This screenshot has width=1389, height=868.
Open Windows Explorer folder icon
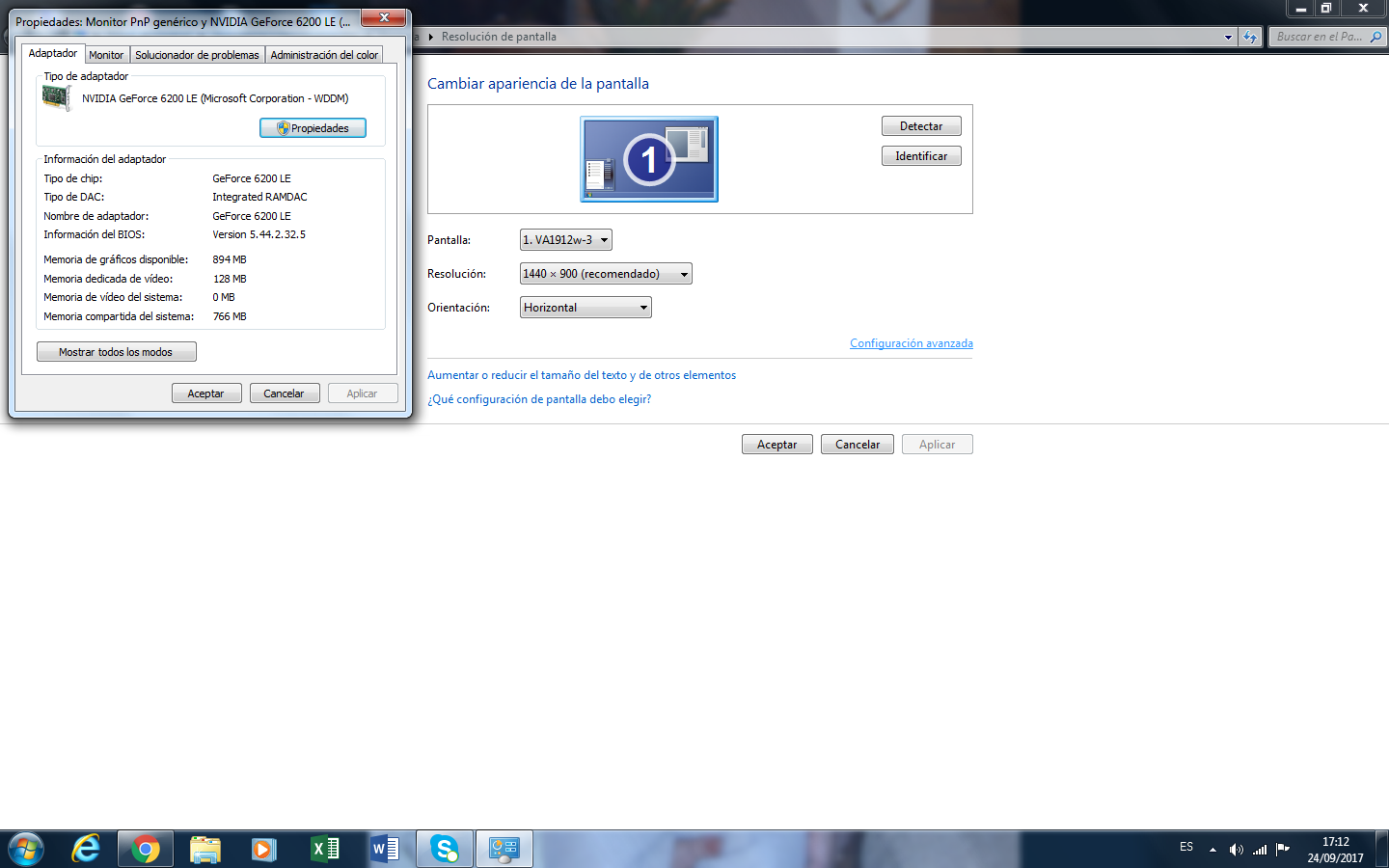pos(204,849)
